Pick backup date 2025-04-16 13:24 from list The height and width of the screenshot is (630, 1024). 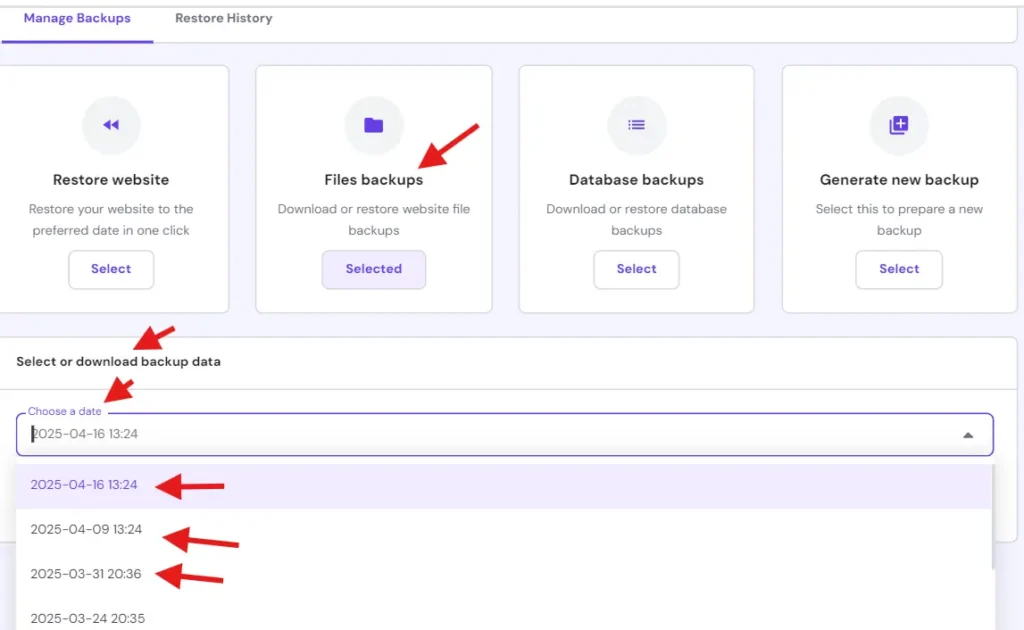tap(504, 486)
